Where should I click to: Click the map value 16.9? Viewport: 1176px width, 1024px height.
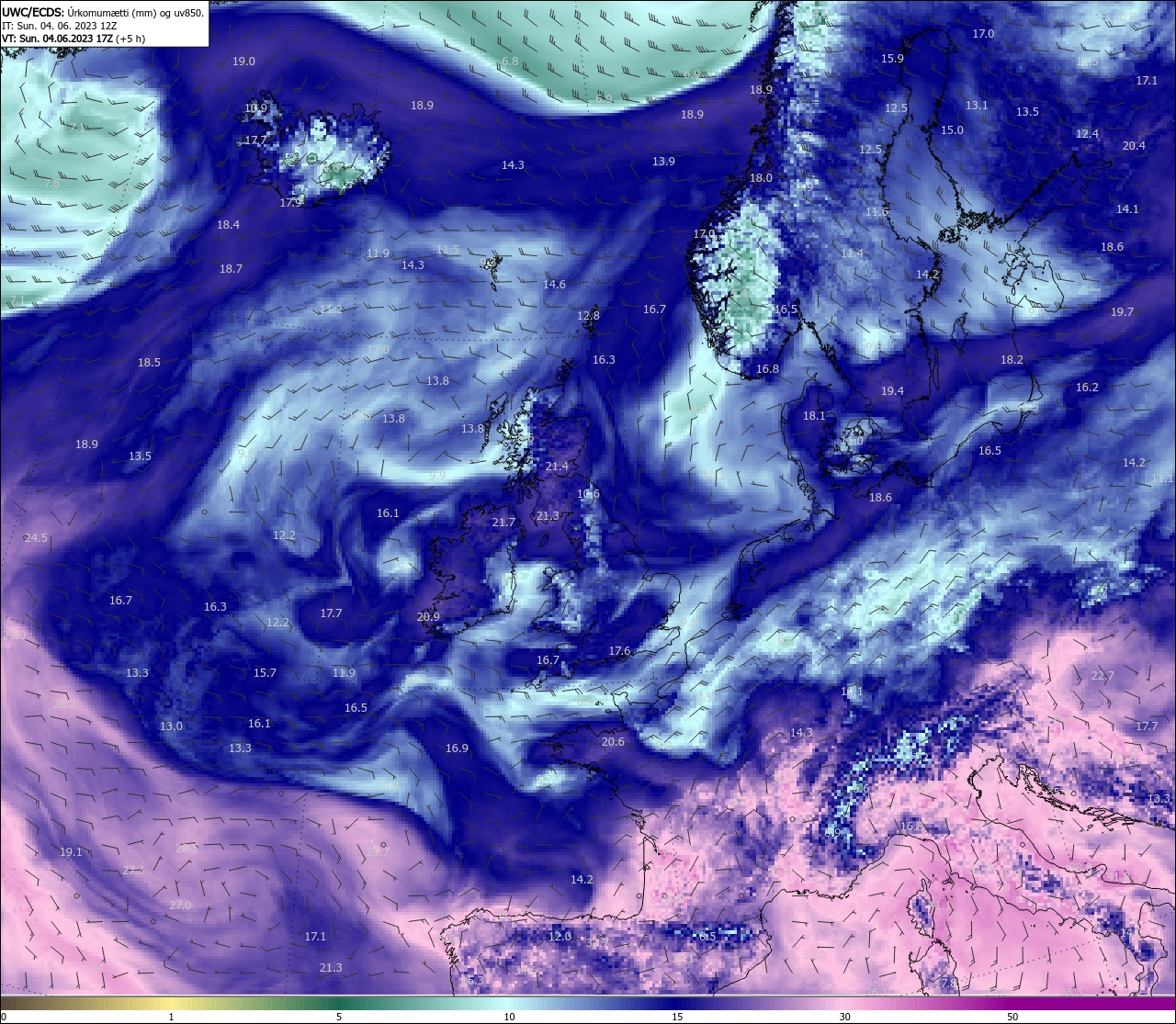click(x=457, y=748)
